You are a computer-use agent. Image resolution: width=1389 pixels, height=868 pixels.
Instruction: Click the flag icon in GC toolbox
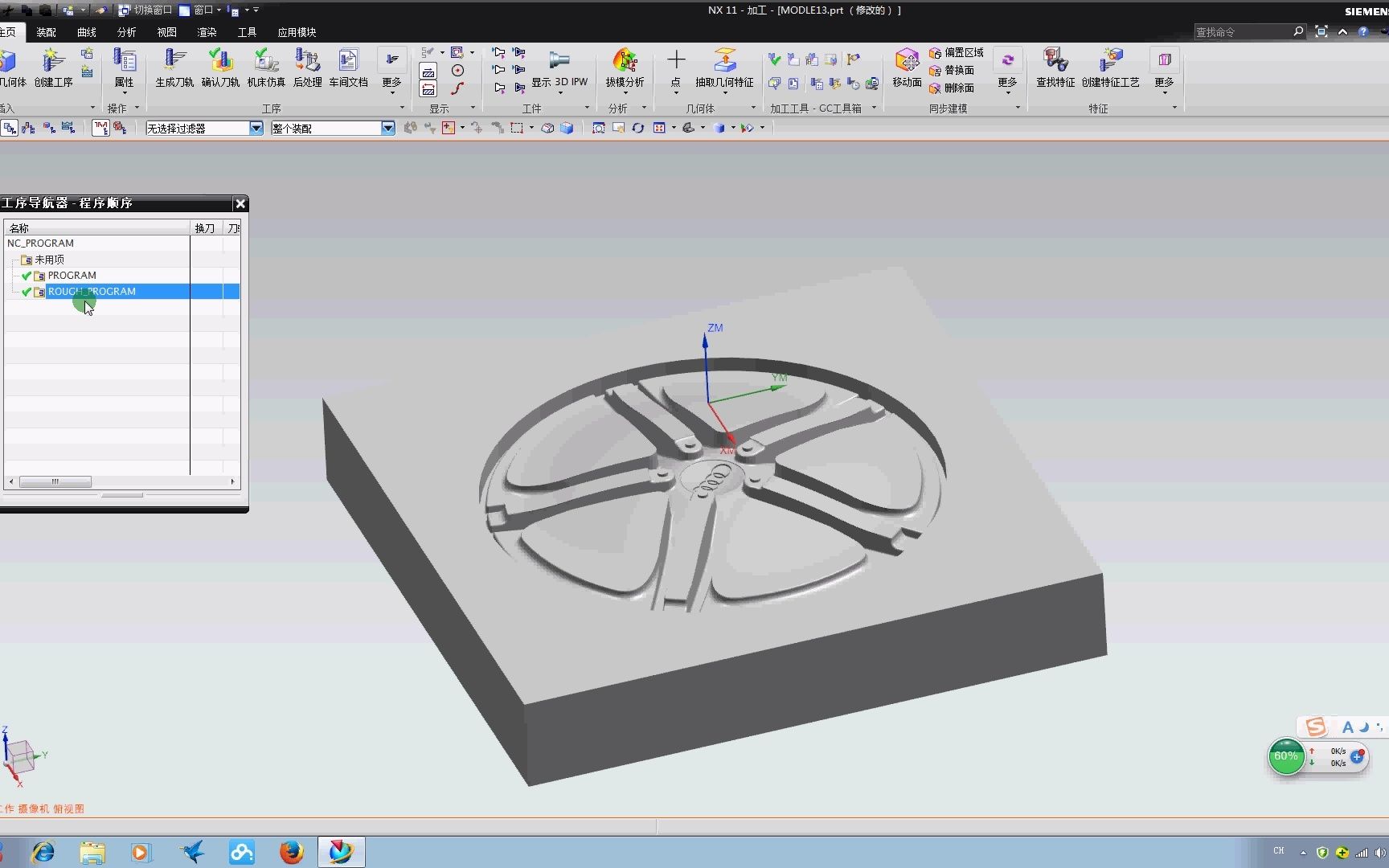coord(853,59)
